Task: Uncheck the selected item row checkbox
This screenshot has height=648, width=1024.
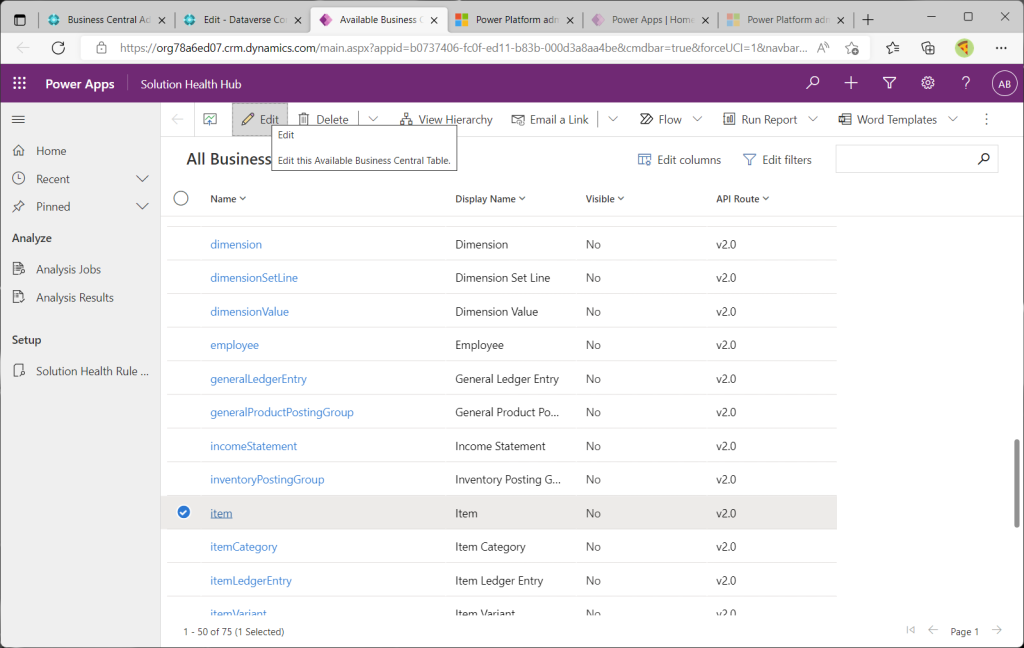Action: [x=184, y=512]
